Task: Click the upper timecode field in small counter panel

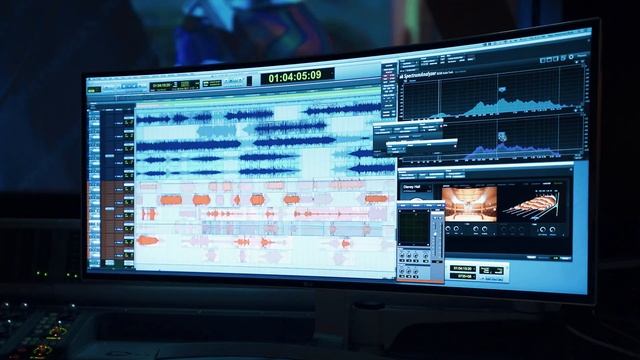Action: click(x=463, y=269)
